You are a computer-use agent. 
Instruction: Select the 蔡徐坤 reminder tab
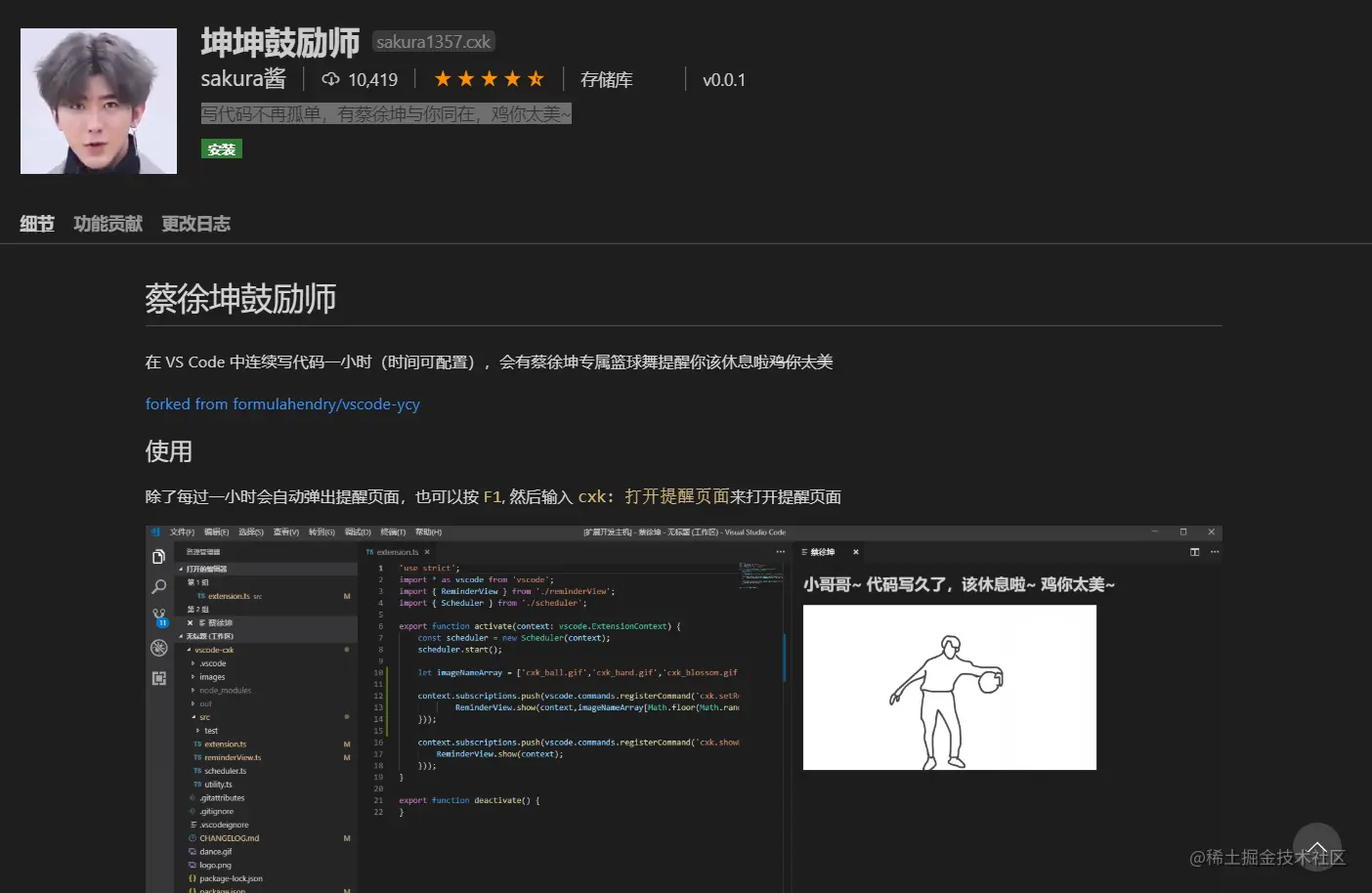[830, 552]
